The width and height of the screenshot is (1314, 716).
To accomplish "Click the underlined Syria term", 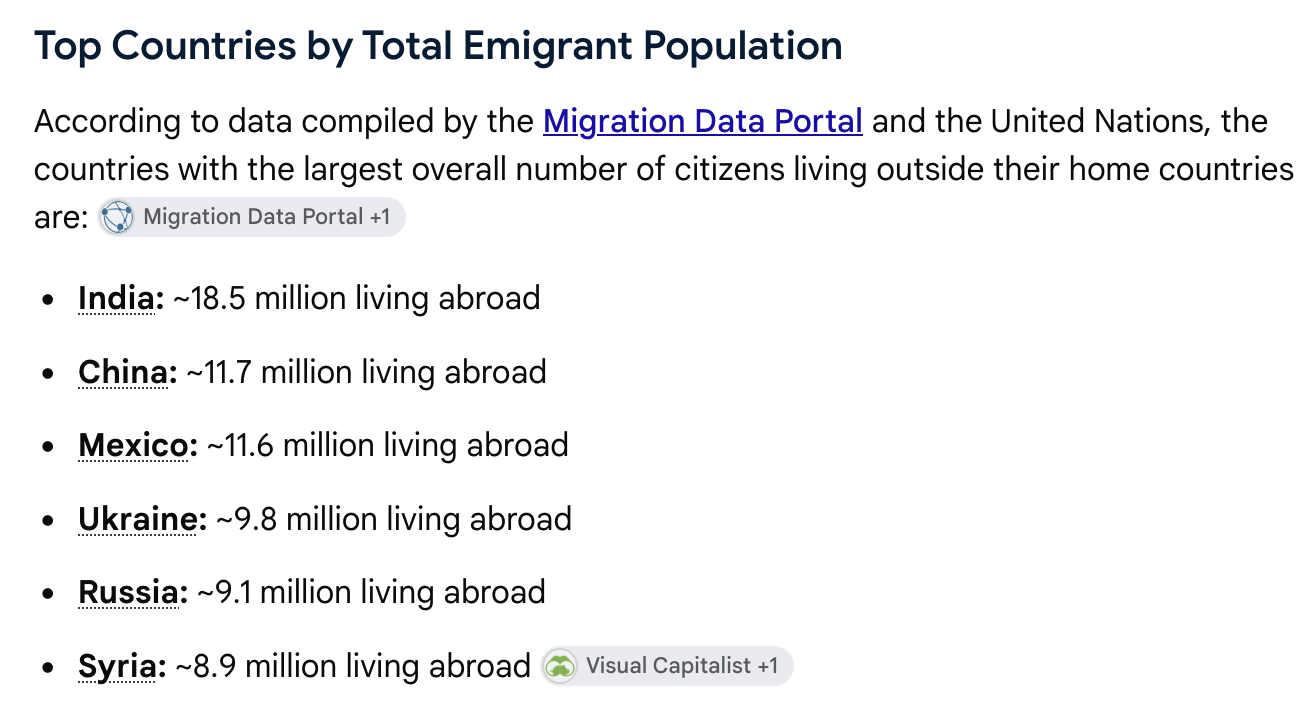I will 122,666.
